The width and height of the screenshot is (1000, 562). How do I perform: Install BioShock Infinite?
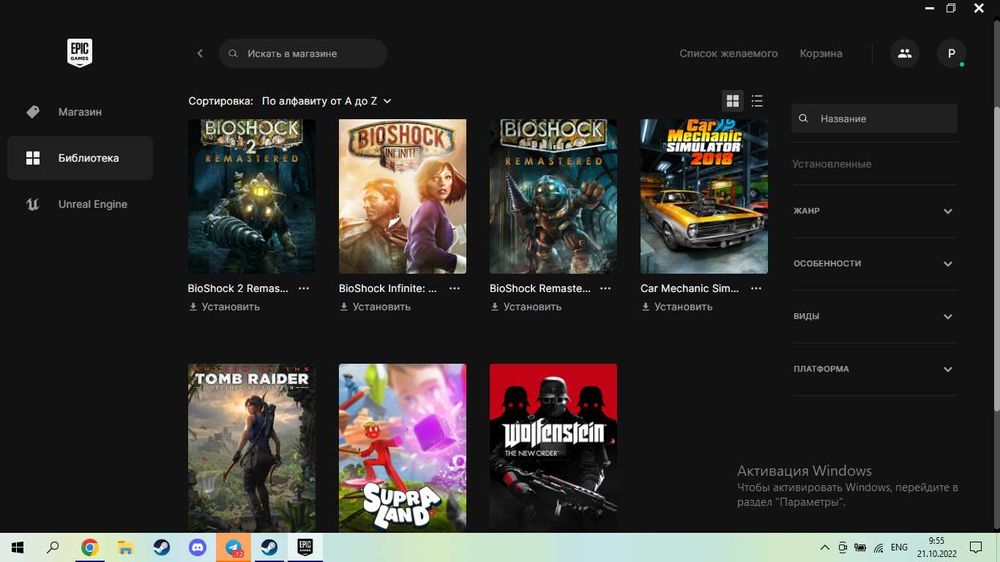pos(376,307)
